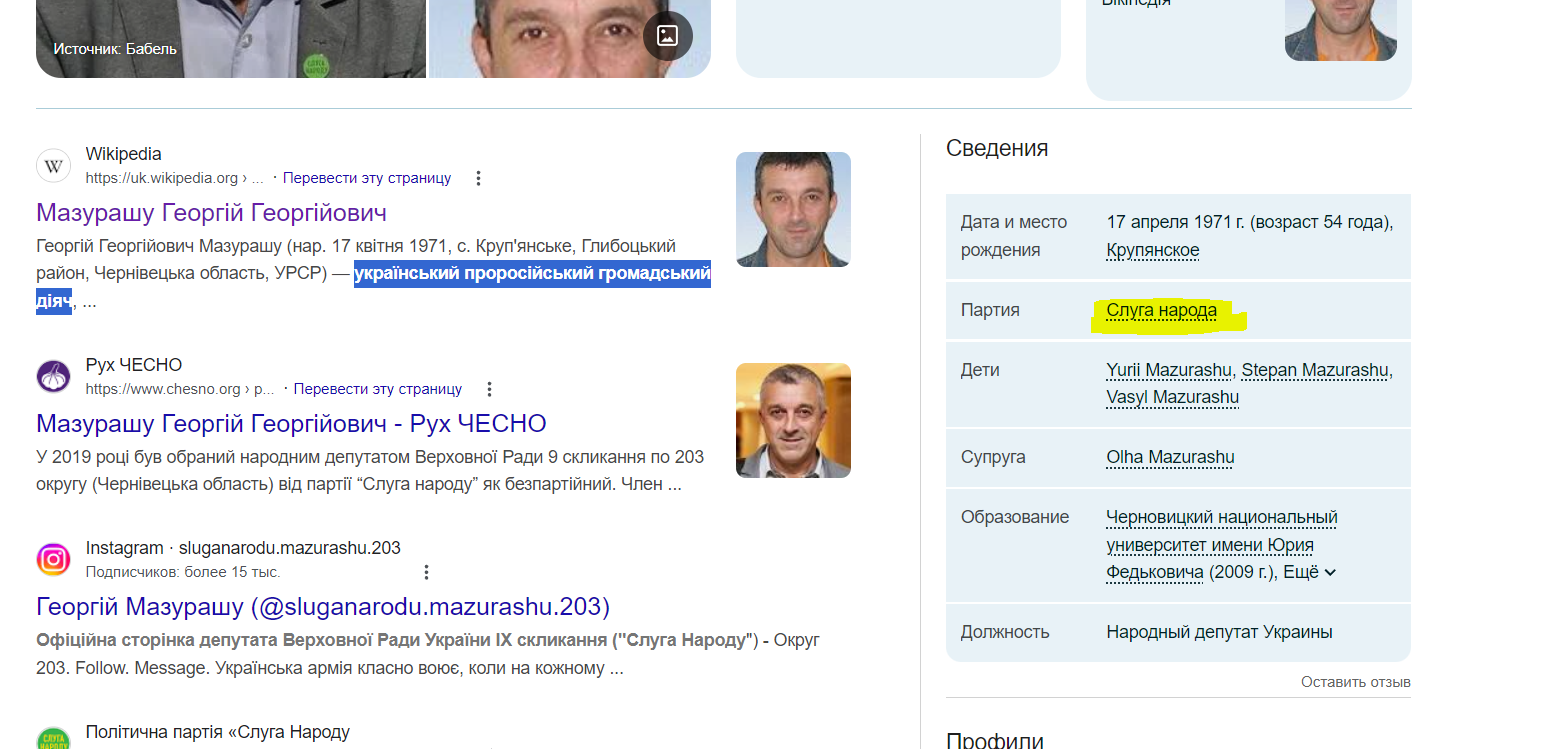1542x749 pixels.
Task: Click the Слуга Народу party favicon
Action: pyautogui.click(x=54, y=740)
